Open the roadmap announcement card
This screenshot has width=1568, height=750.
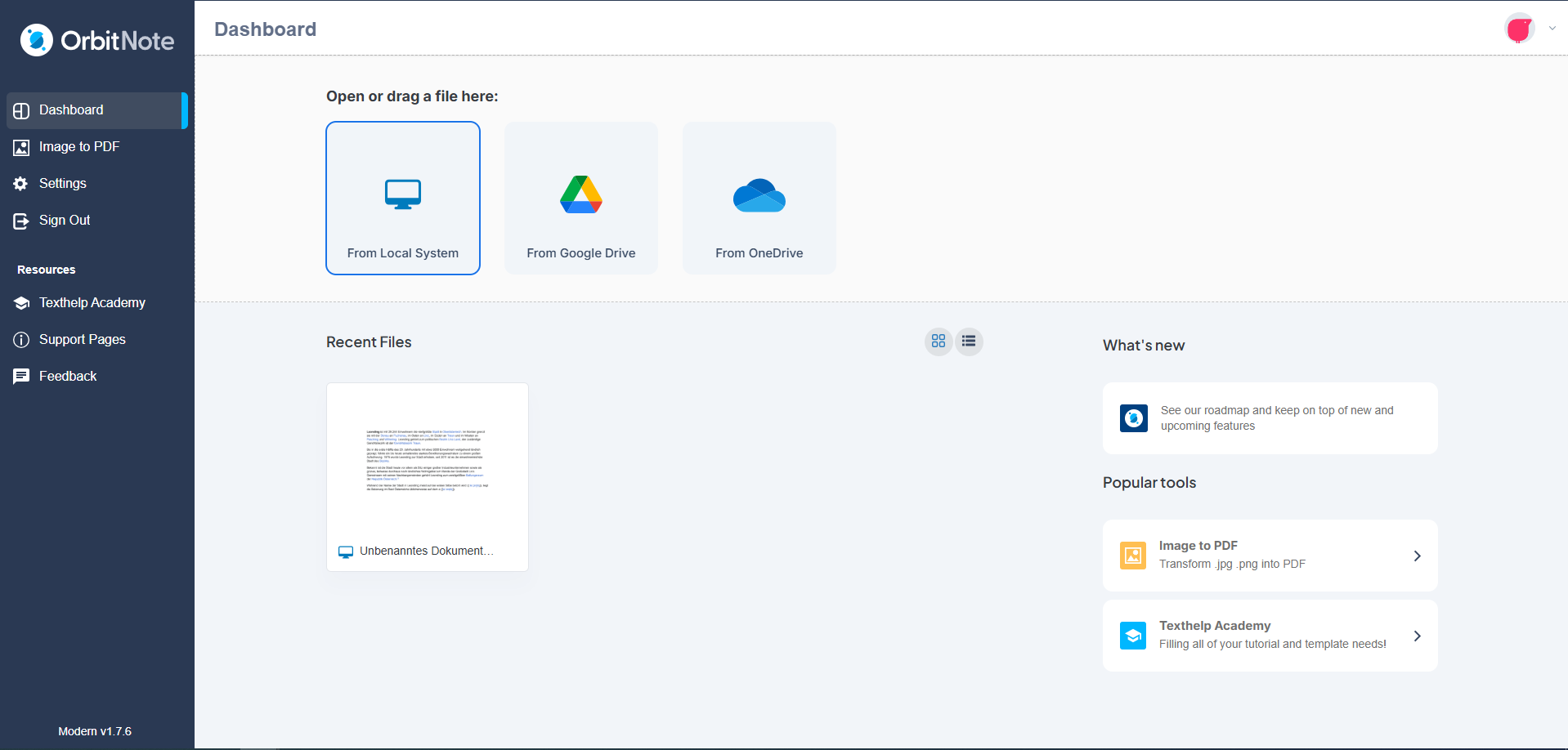(x=1269, y=417)
